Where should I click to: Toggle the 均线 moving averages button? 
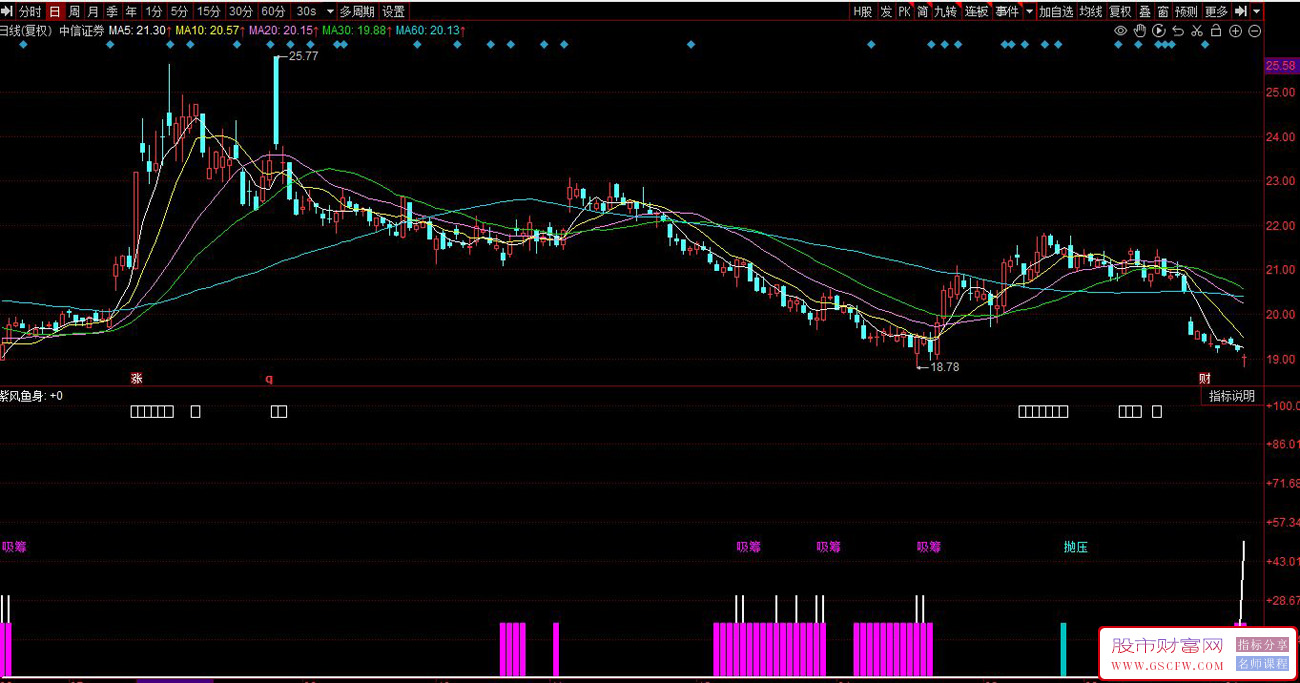pos(1090,11)
